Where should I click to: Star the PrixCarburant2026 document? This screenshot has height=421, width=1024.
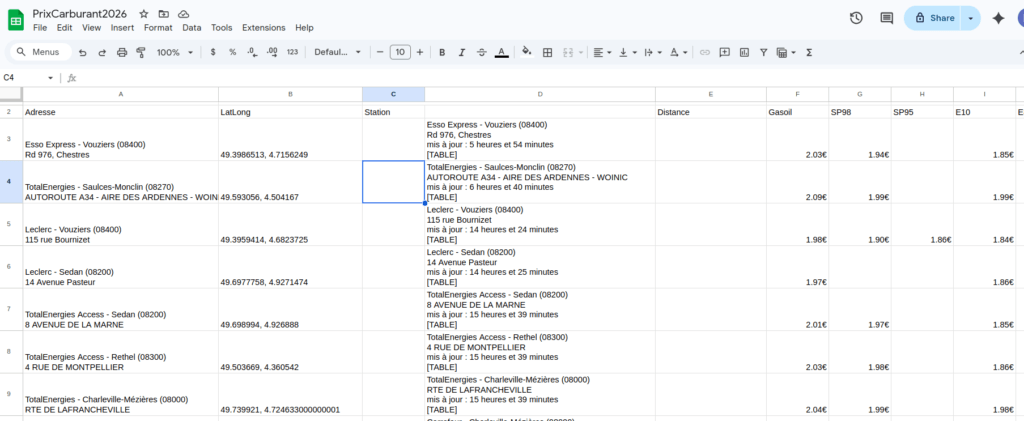[x=144, y=14]
